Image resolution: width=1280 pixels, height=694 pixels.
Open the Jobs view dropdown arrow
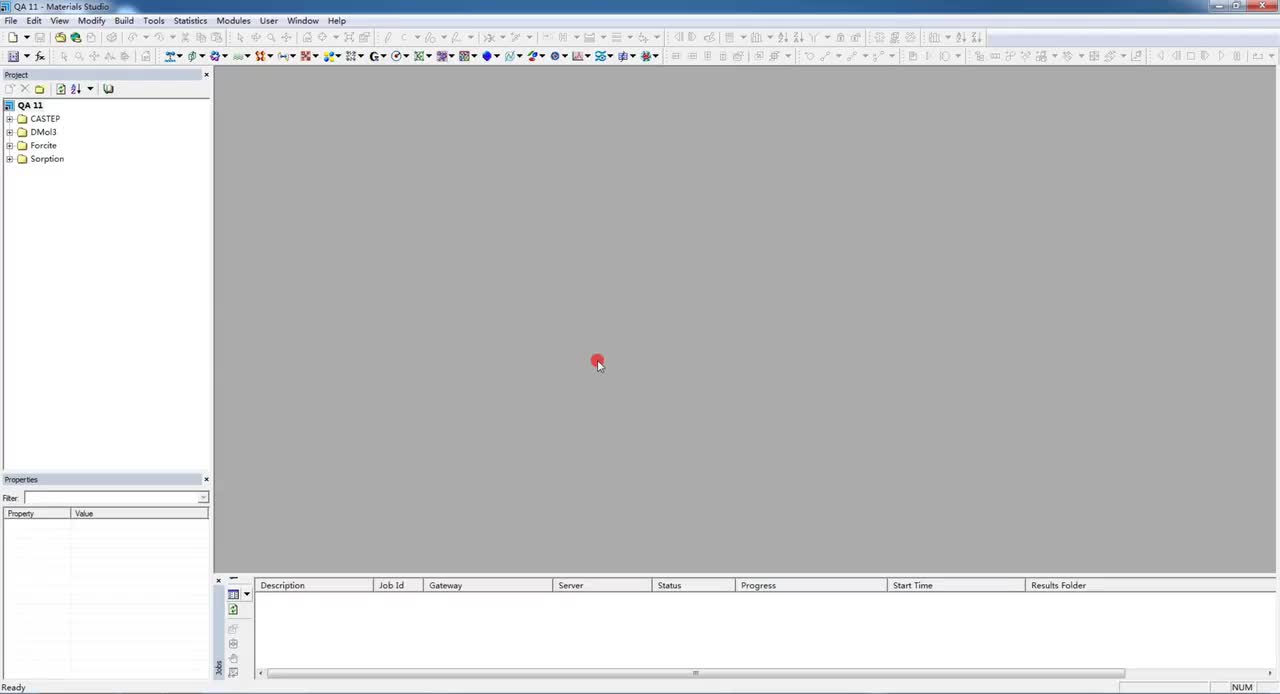pyautogui.click(x=246, y=594)
